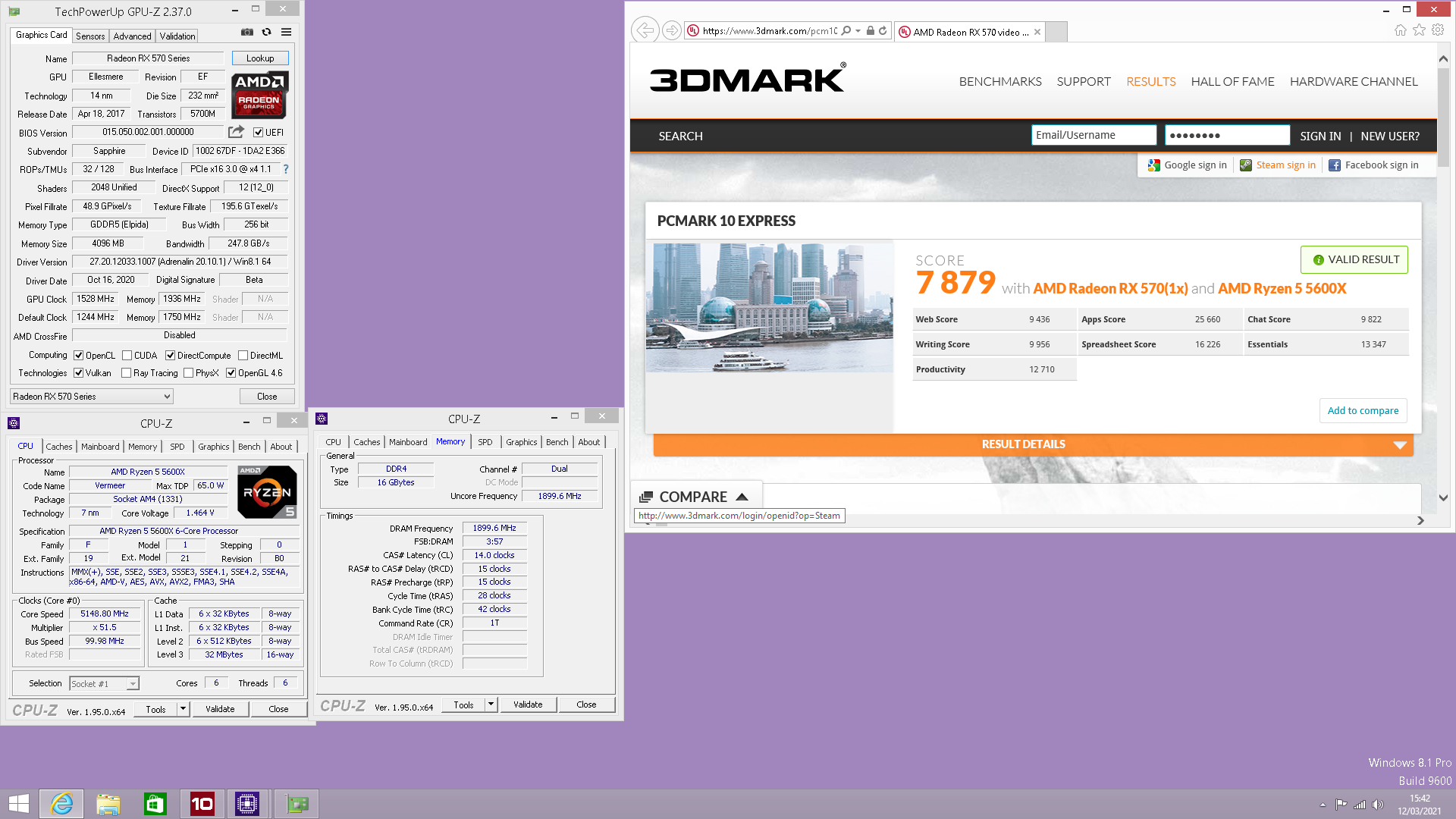1456x819 pixels.
Task: Open the Socket #1 selection dropdown
Action: [x=104, y=683]
